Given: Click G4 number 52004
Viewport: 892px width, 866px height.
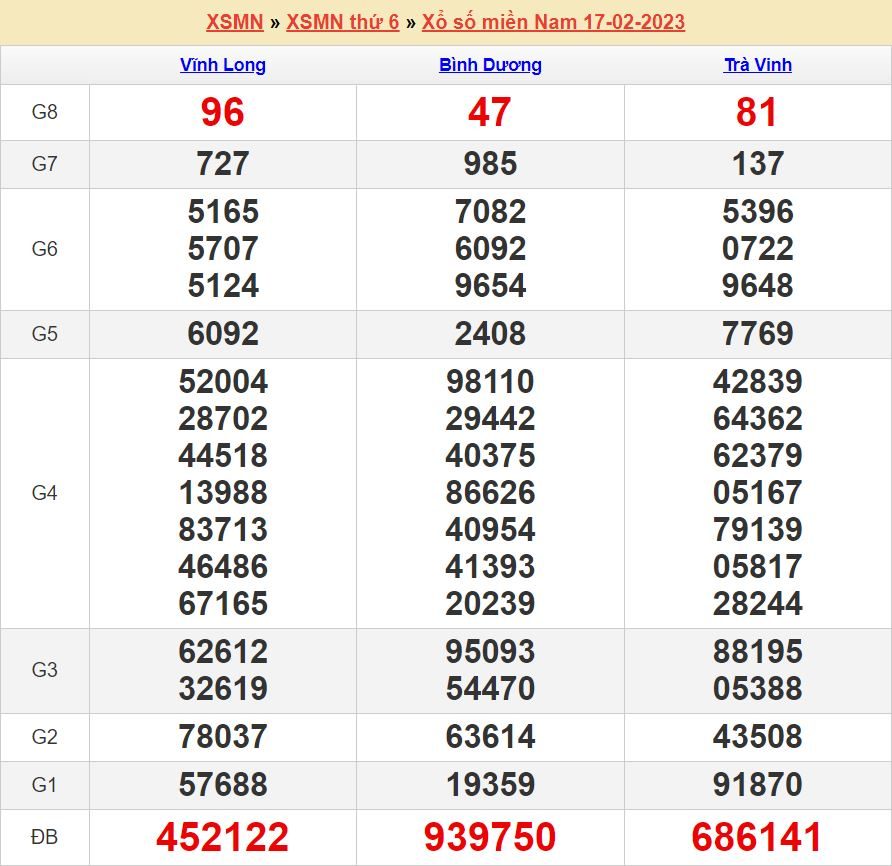Looking at the screenshot, I should point(223,381).
